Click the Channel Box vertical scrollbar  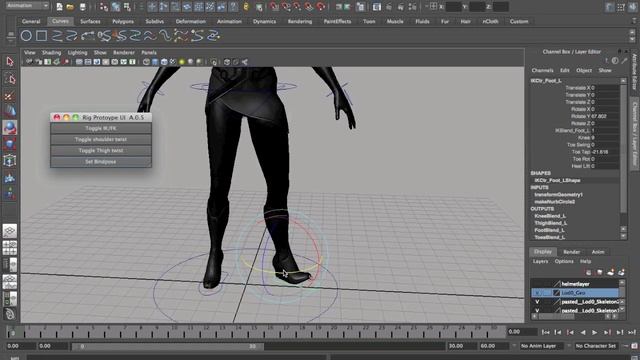point(623,147)
